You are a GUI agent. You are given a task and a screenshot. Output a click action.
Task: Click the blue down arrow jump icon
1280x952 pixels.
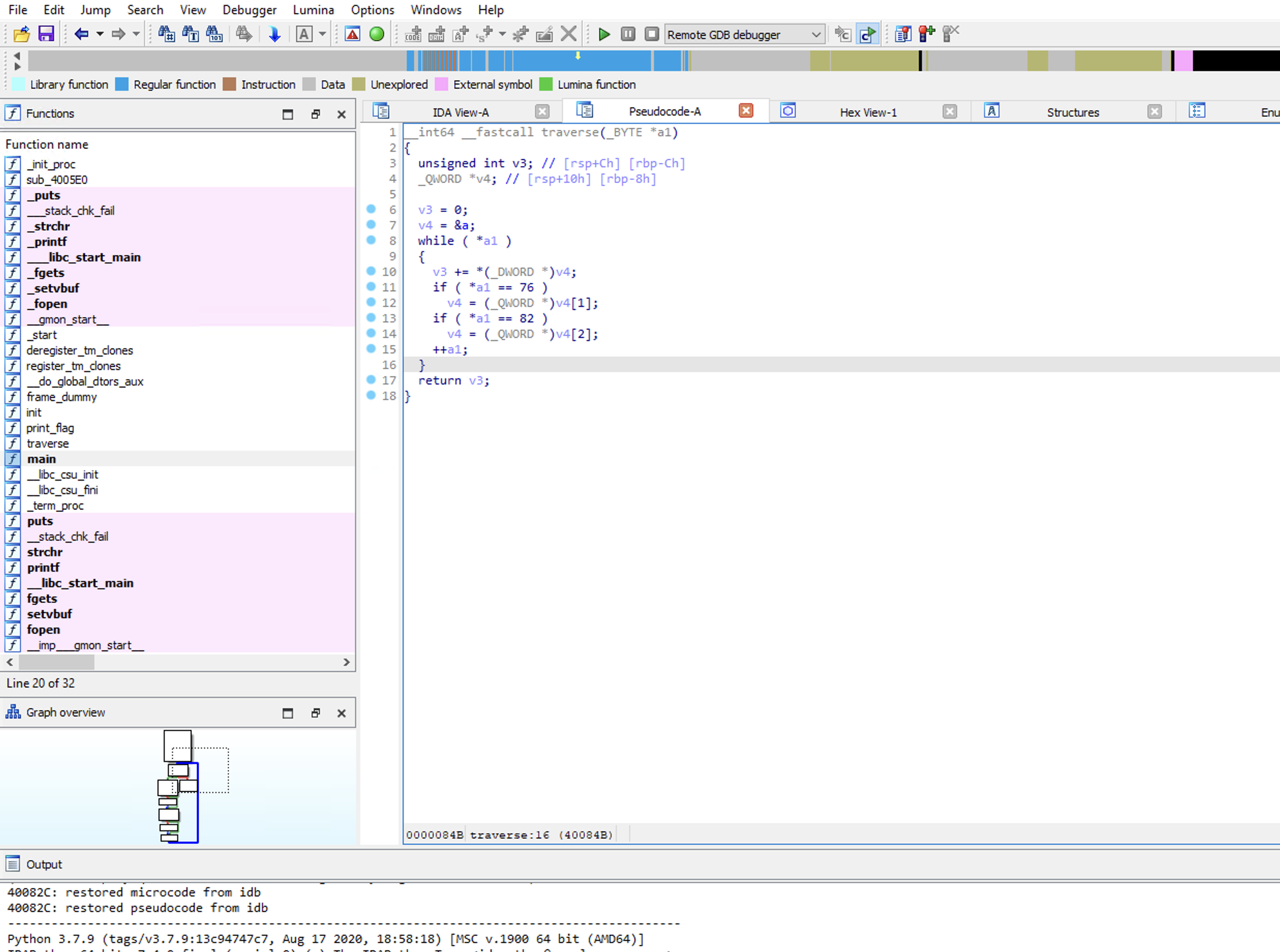click(x=274, y=34)
